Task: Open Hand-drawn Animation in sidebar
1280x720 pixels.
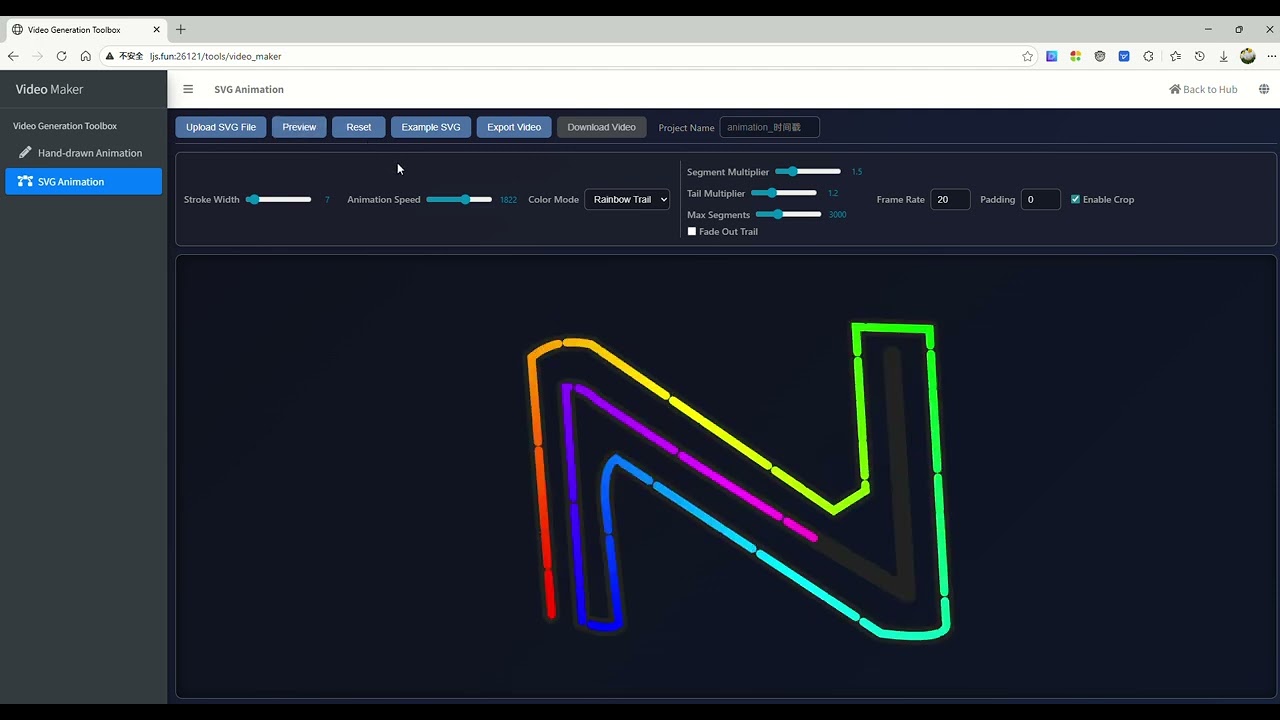Action: tap(83, 153)
